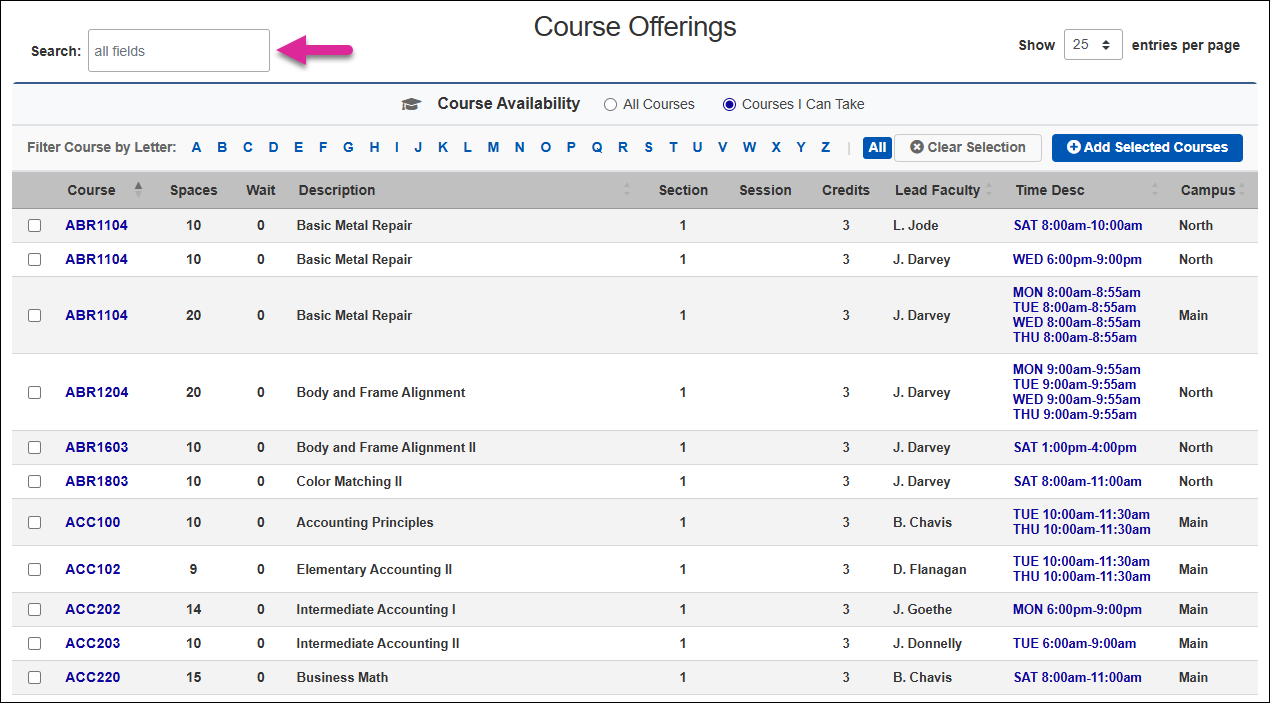The width and height of the screenshot is (1270, 703).
Task: Click the Body and Frame Alignment II description
Action: [x=386, y=447]
